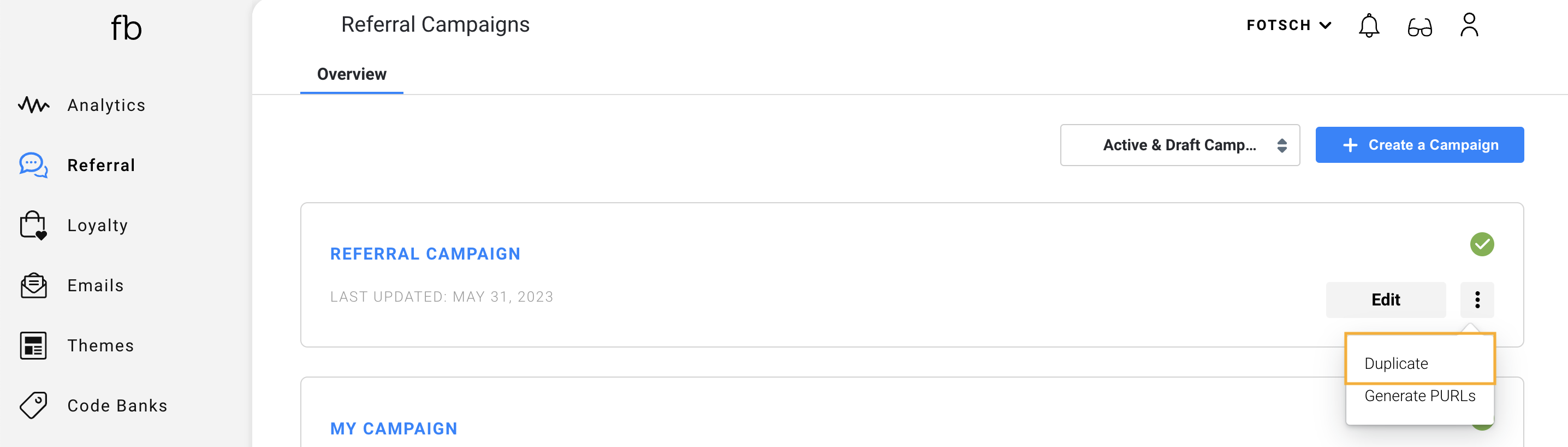Select the Referral chat bubbles icon
1568x447 pixels.
(x=33, y=165)
